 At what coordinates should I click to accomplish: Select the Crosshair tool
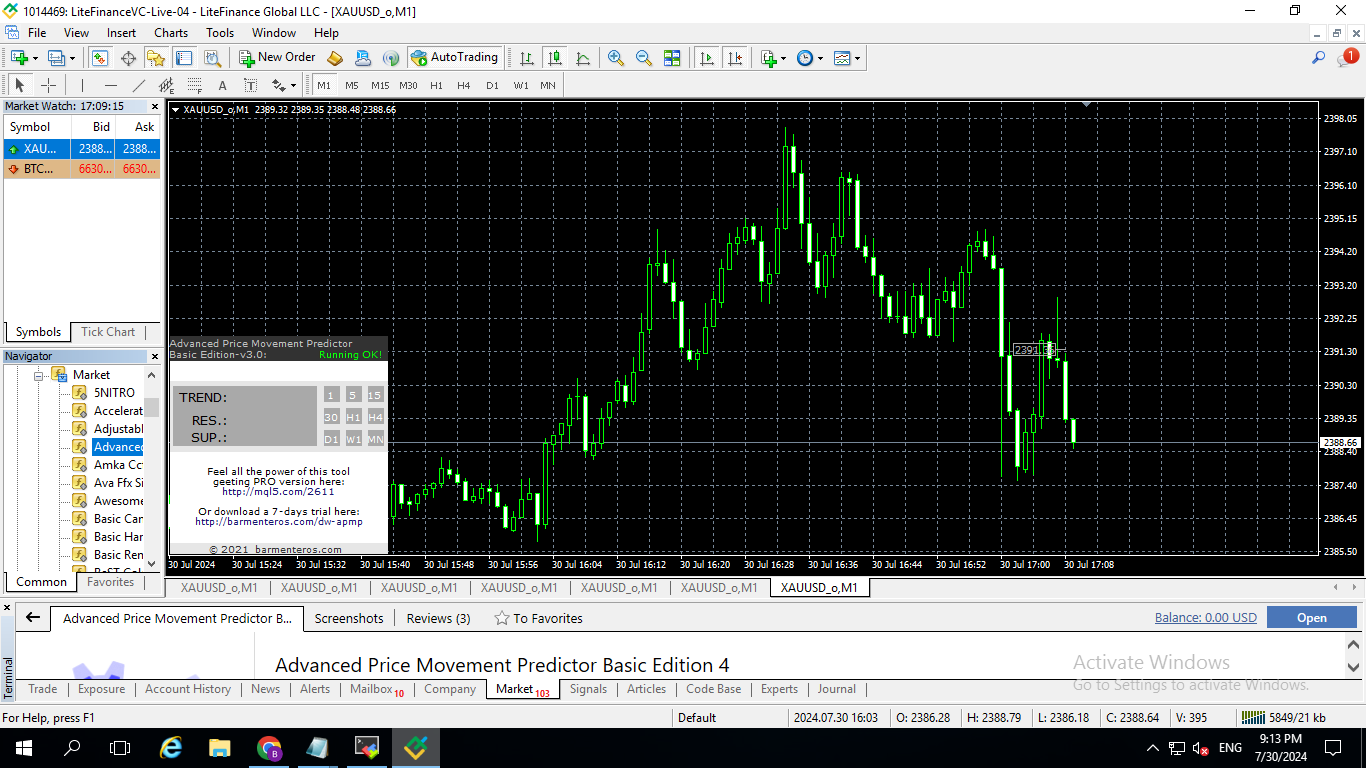tap(47, 85)
